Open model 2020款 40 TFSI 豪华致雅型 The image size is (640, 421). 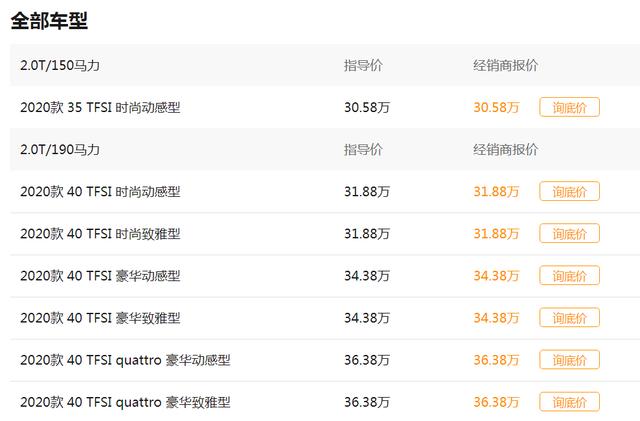(x=100, y=318)
